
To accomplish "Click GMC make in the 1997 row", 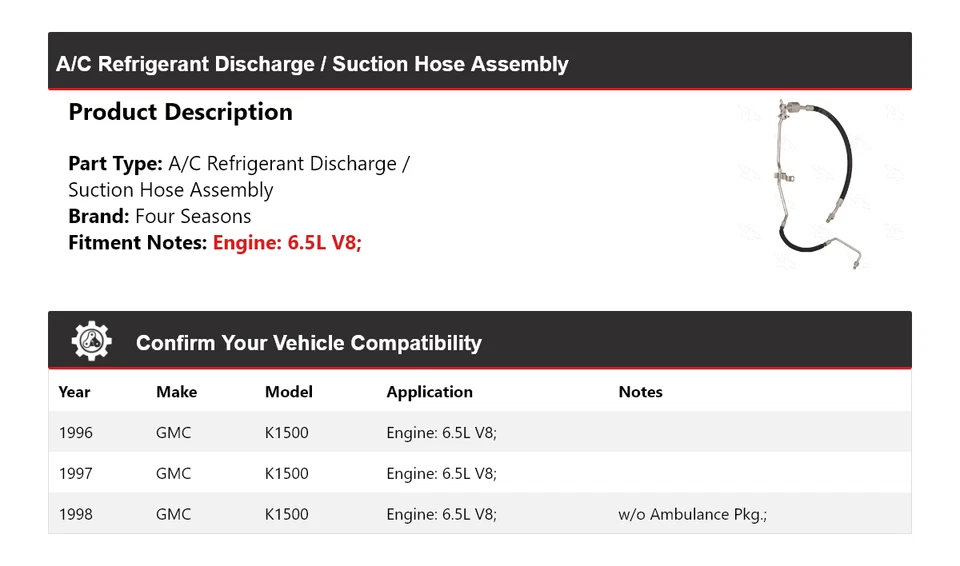I will pyautogui.click(x=173, y=473).
